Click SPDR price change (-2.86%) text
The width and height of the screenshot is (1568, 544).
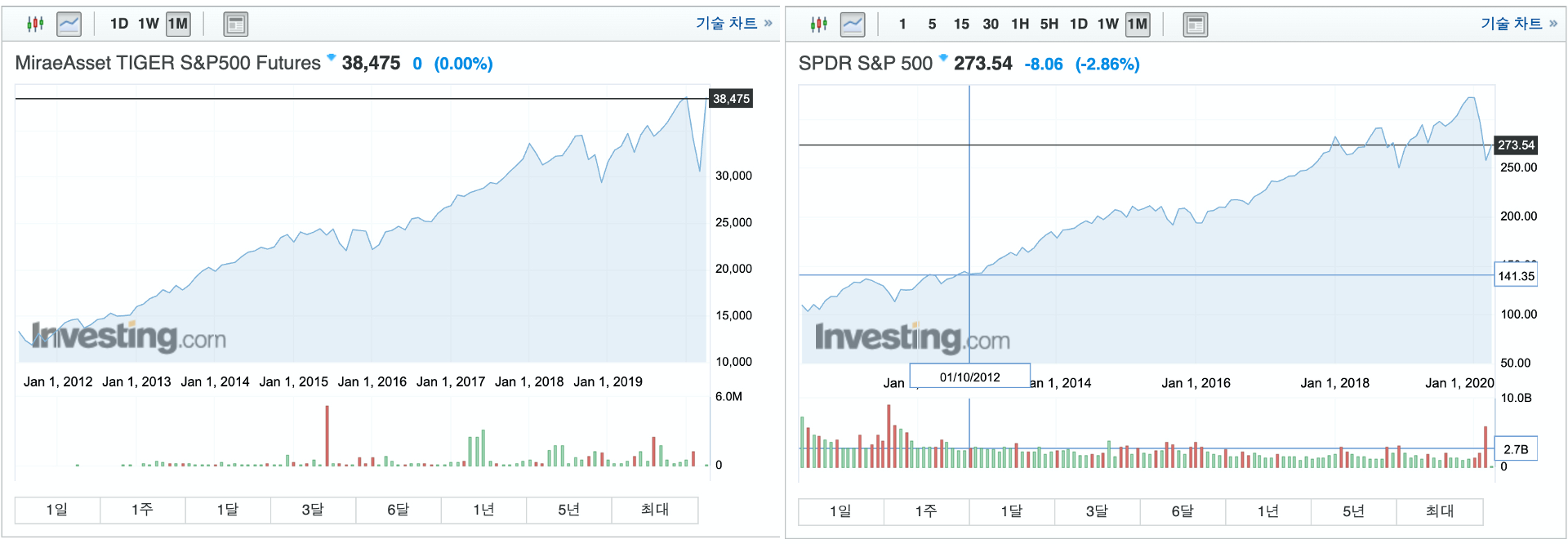pyautogui.click(x=1107, y=64)
